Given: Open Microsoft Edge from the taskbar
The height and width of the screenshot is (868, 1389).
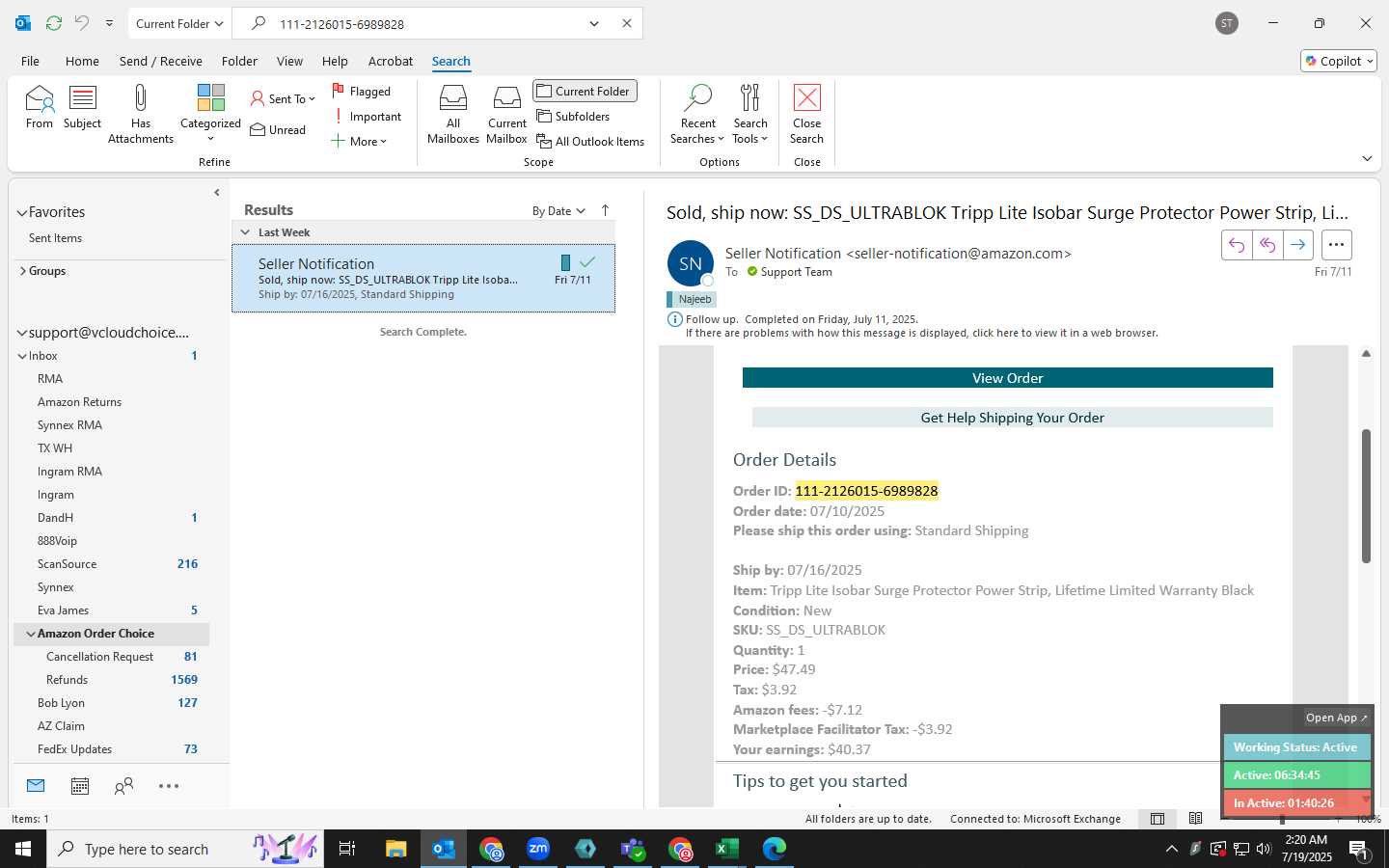Looking at the screenshot, I should (x=774, y=849).
